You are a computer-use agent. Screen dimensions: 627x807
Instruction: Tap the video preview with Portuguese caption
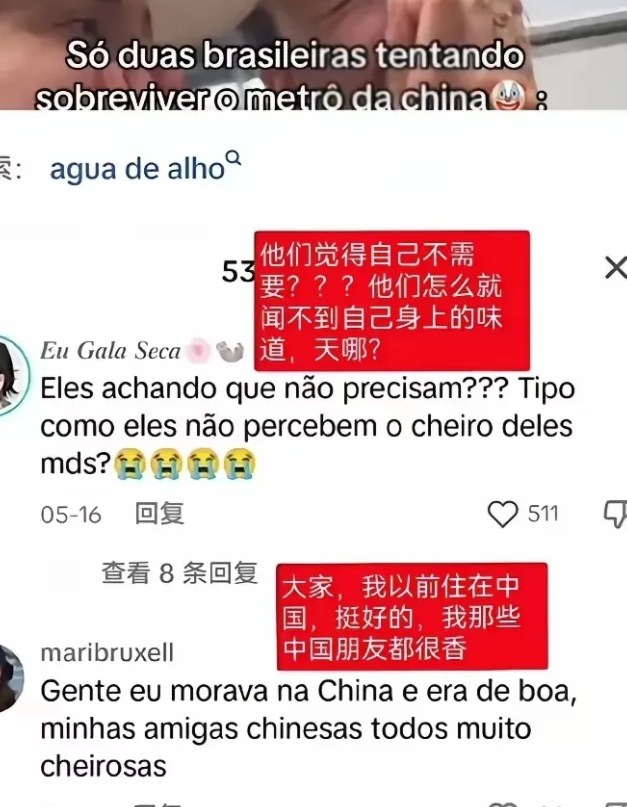(314, 55)
